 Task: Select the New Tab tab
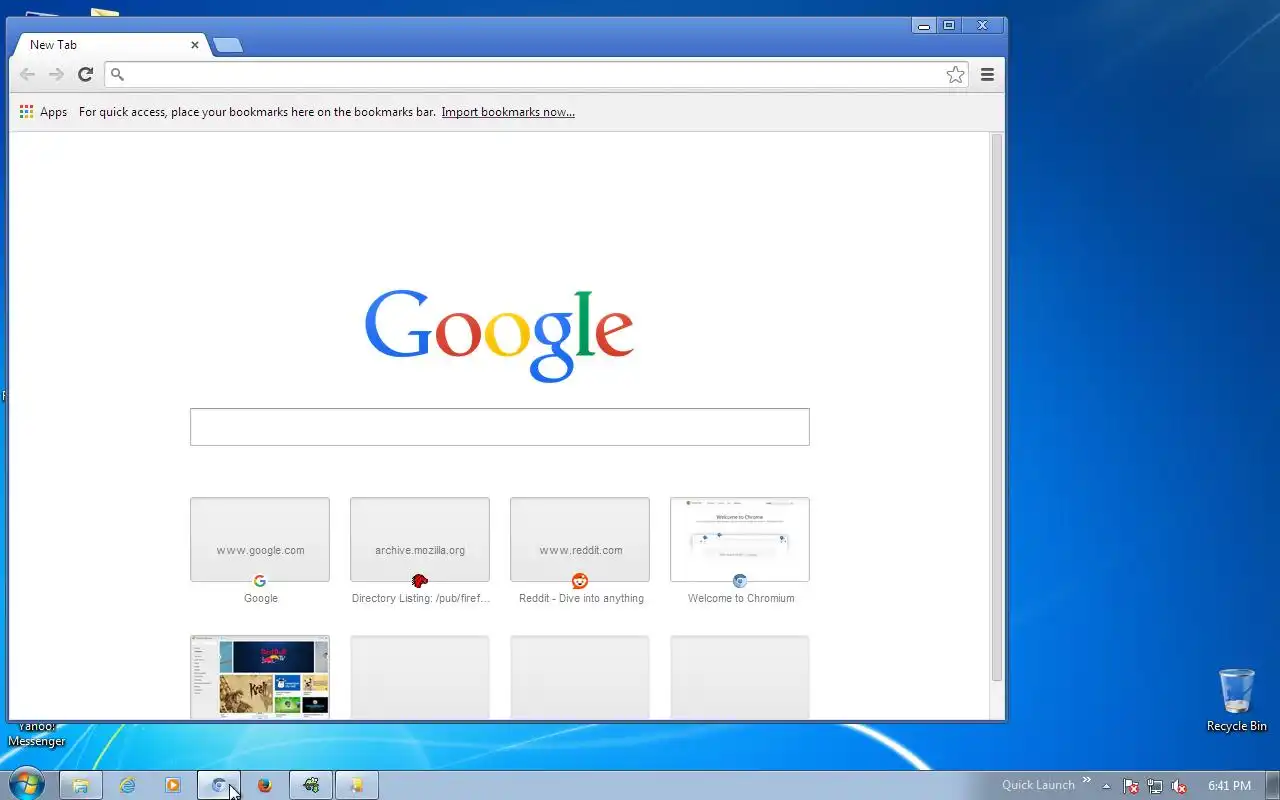click(x=110, y=44)
